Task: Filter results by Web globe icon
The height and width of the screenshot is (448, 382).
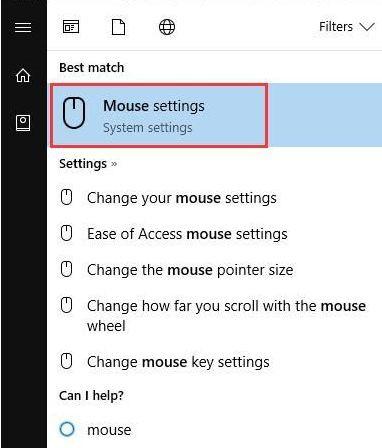Action: coord(167,27)
